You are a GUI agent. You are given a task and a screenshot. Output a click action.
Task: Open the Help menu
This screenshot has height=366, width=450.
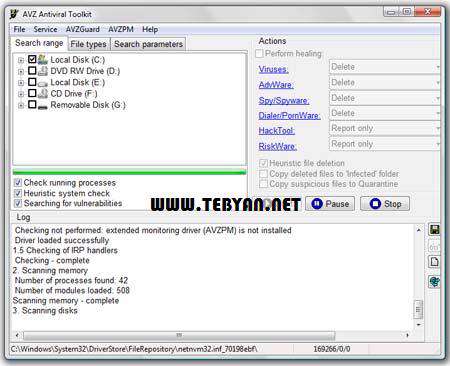pos(150,29)
